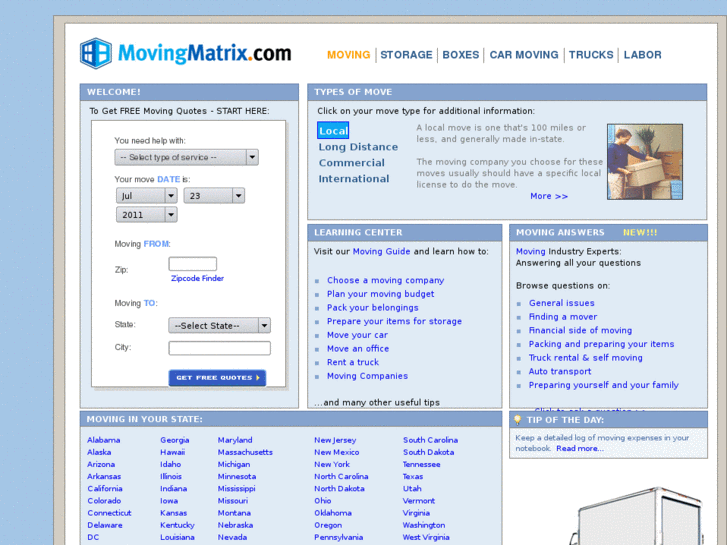Expand the Select type of service dropdown
Screen dimensions: 727x545
pos(186,157)
